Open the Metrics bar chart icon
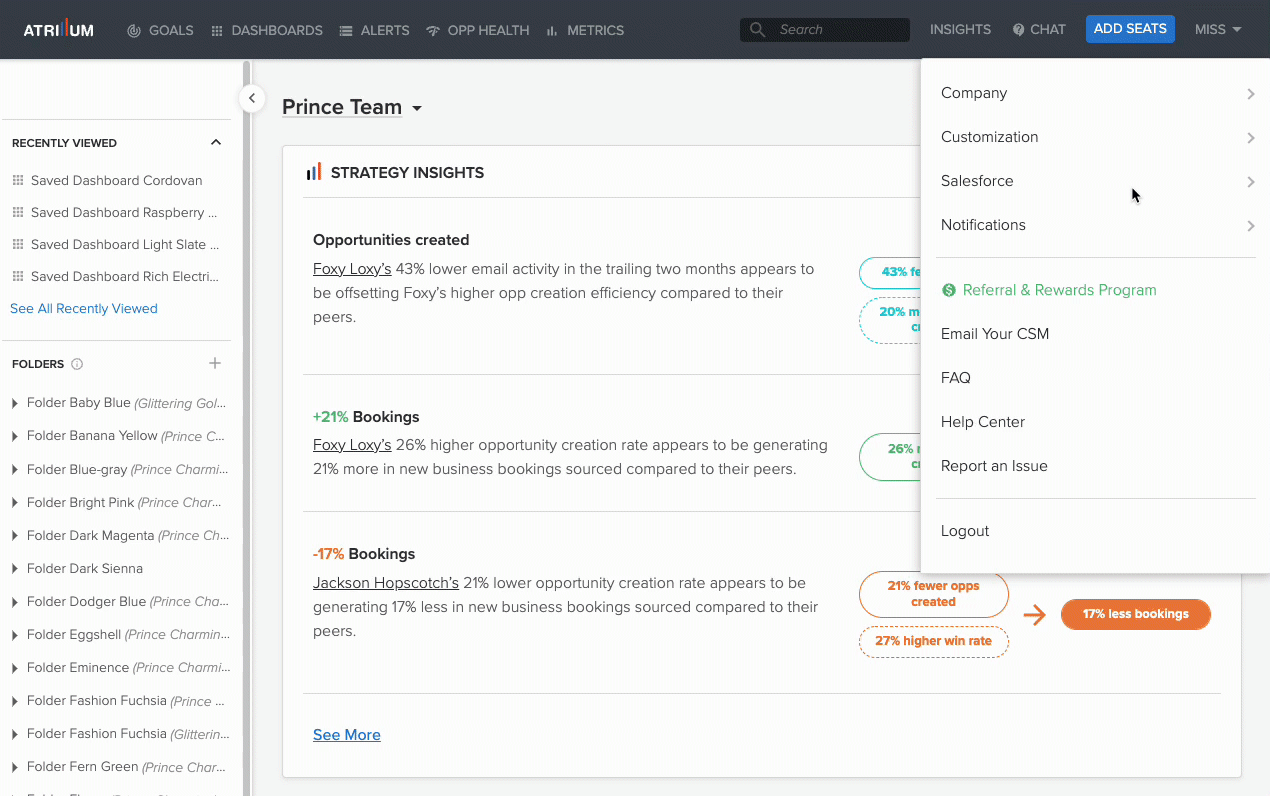The image size is (1270, 796). coord(552,30)
